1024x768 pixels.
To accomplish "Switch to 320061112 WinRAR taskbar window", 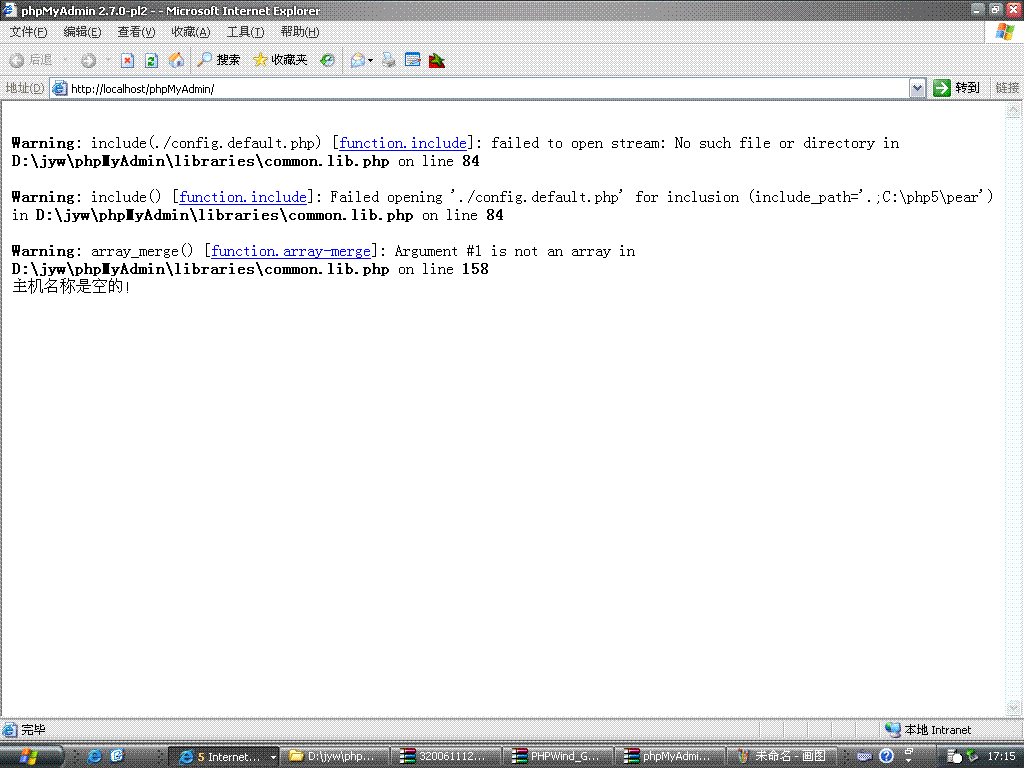I will coord(447,756).
